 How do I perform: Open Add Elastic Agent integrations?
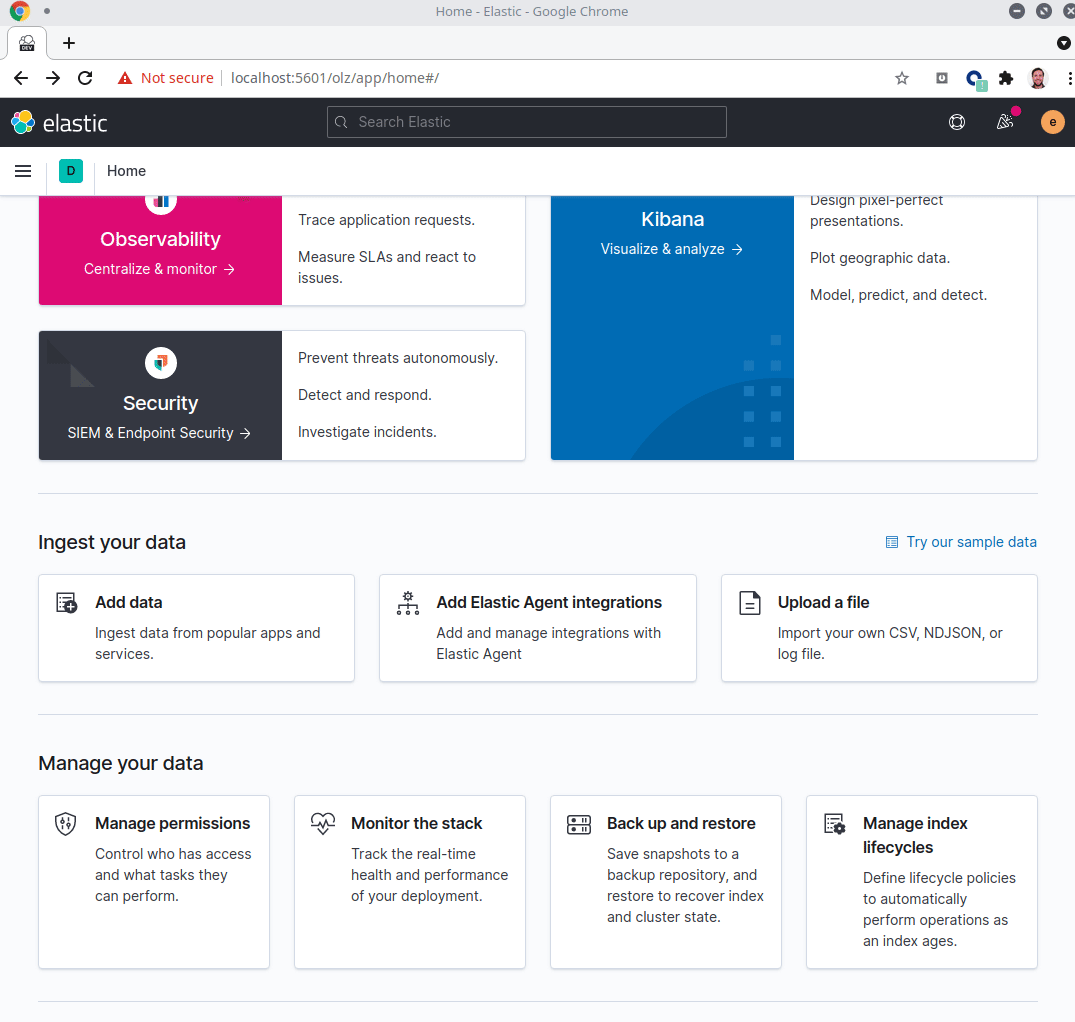[549, 603]
